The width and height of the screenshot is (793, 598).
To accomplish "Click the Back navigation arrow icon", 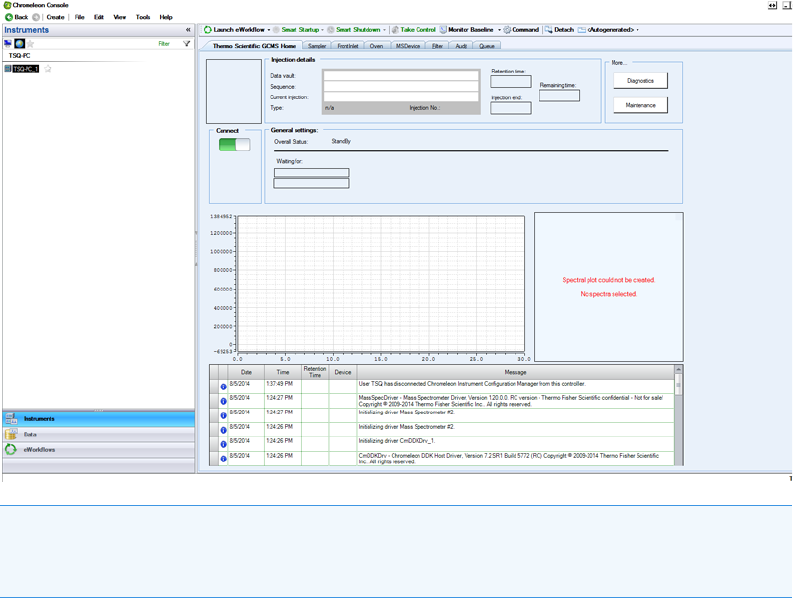I will click(9, 17).
